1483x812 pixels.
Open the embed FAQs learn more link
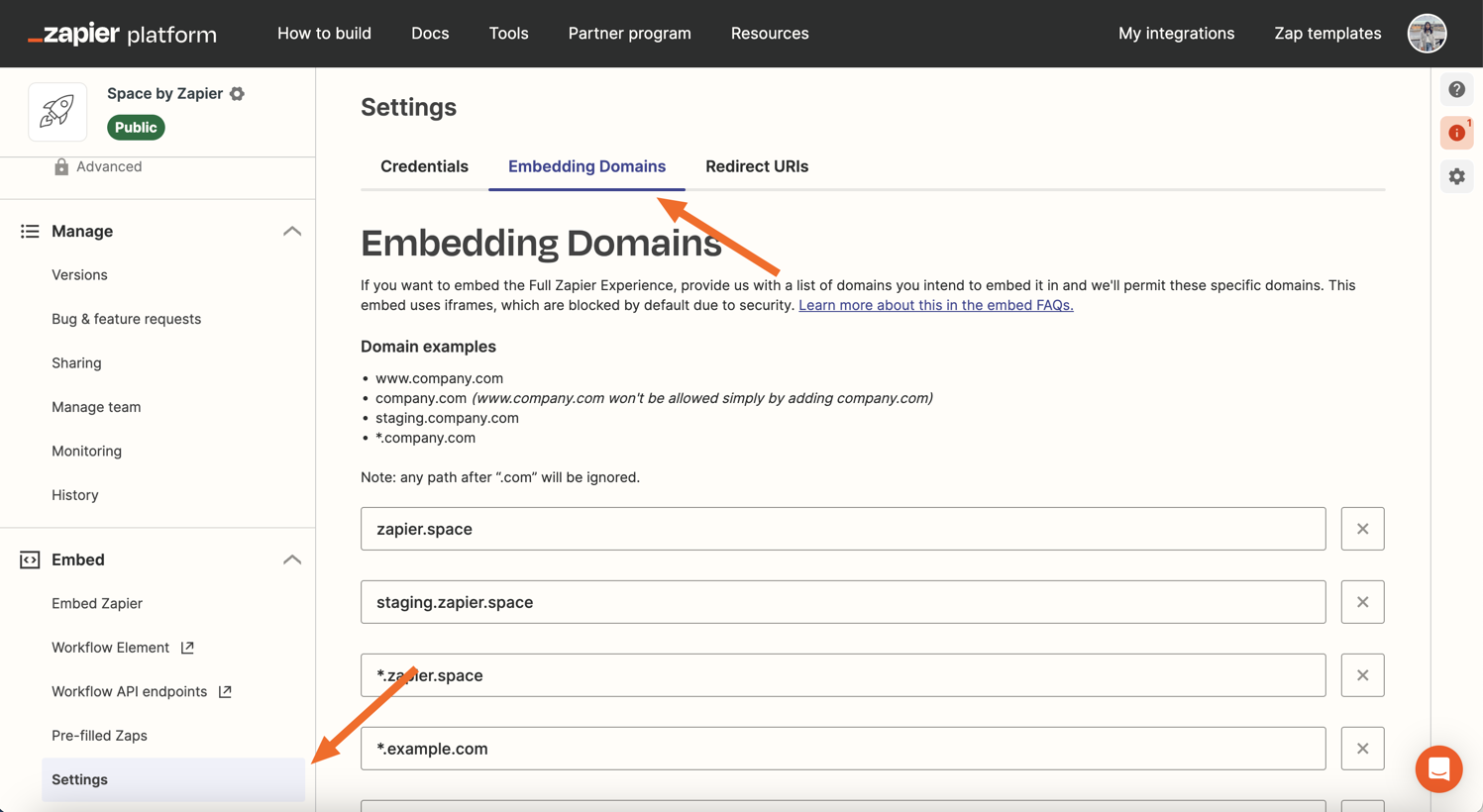tap(935, 305)
